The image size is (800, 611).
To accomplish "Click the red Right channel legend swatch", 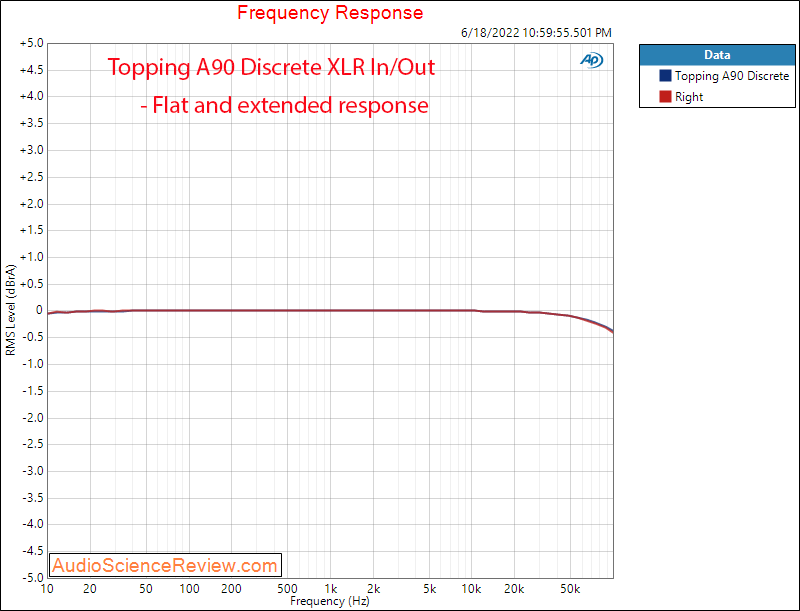I will click(x=665, y=96).
